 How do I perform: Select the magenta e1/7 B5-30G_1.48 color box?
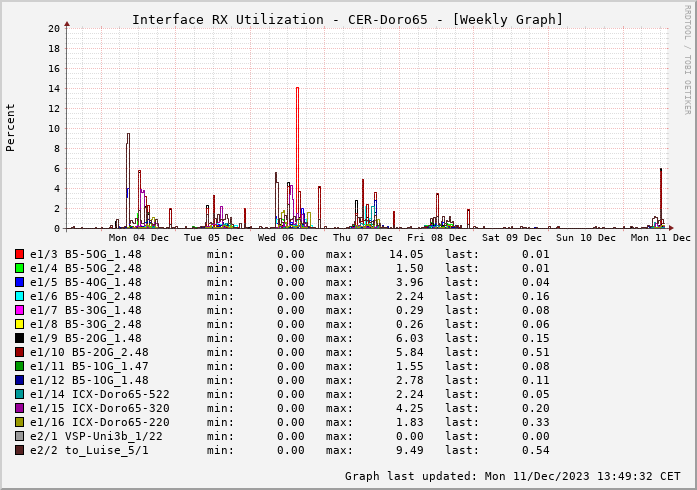coord(19,310)
